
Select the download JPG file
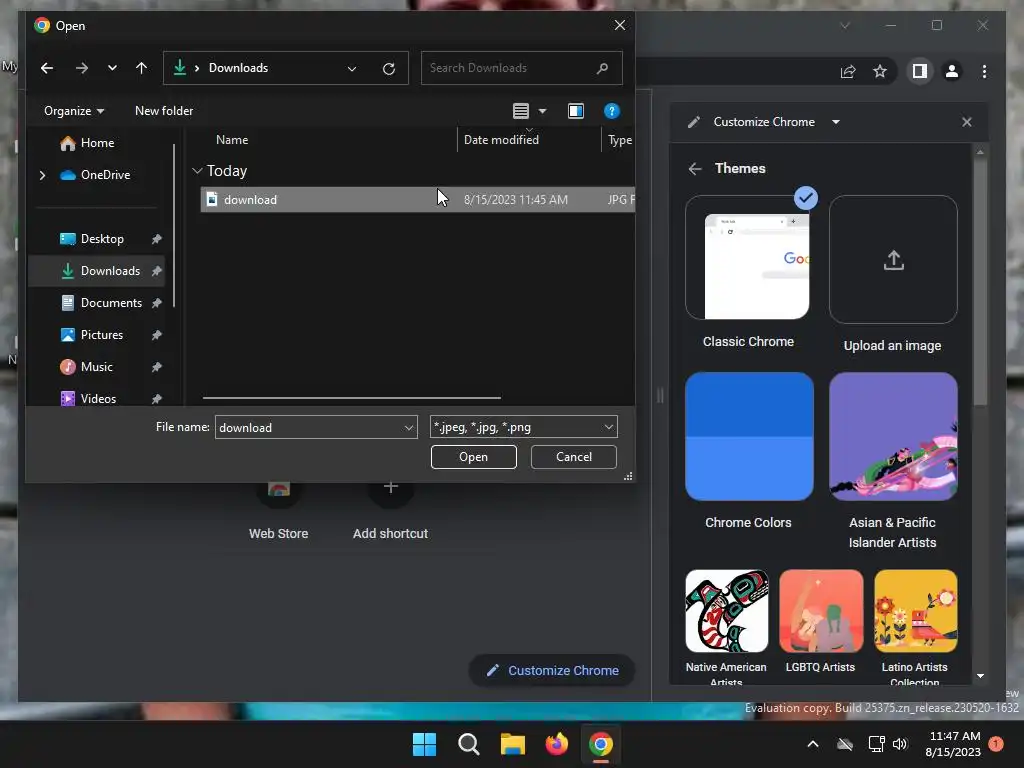pos(417,200)
